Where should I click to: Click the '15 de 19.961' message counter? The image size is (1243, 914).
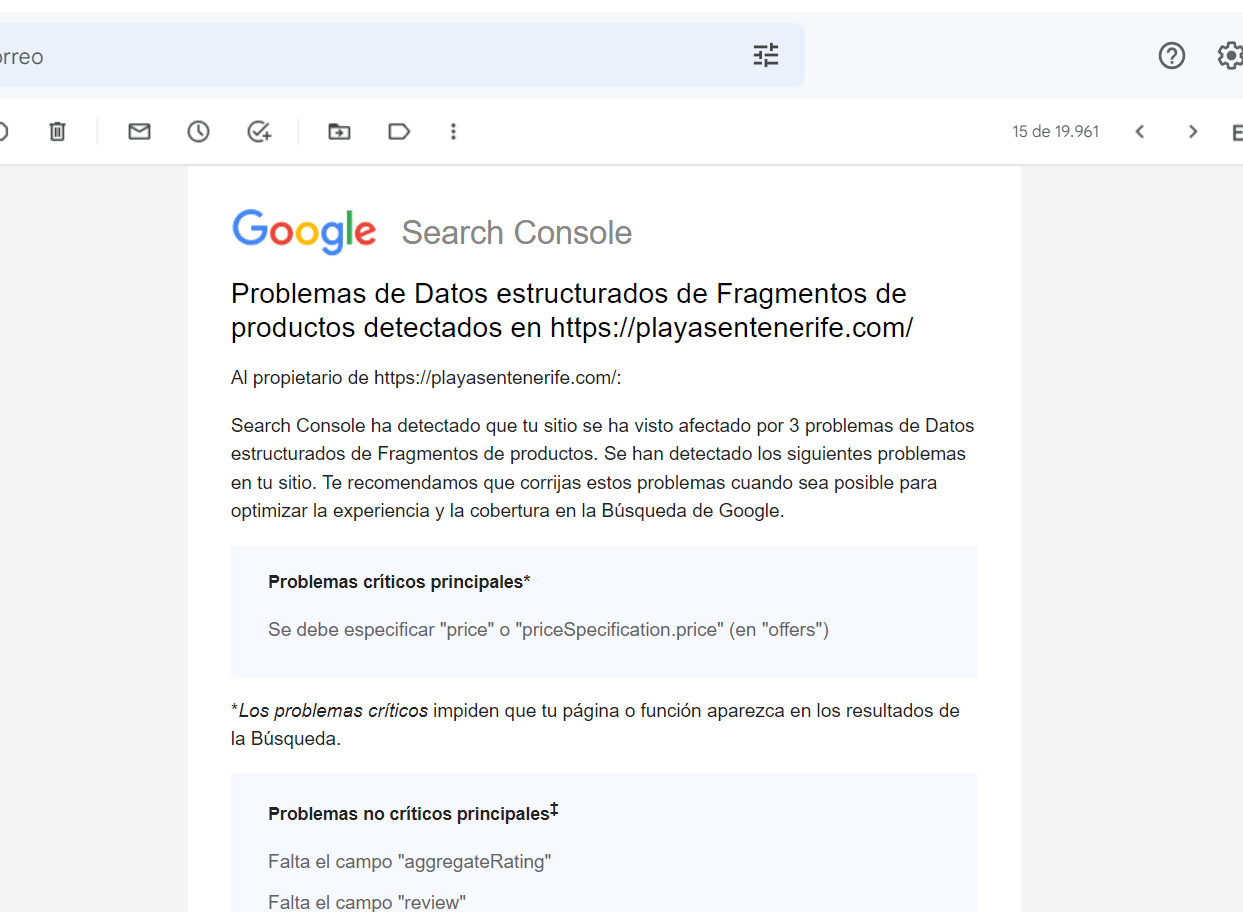pyautogui.click(x=1055, y=132)
